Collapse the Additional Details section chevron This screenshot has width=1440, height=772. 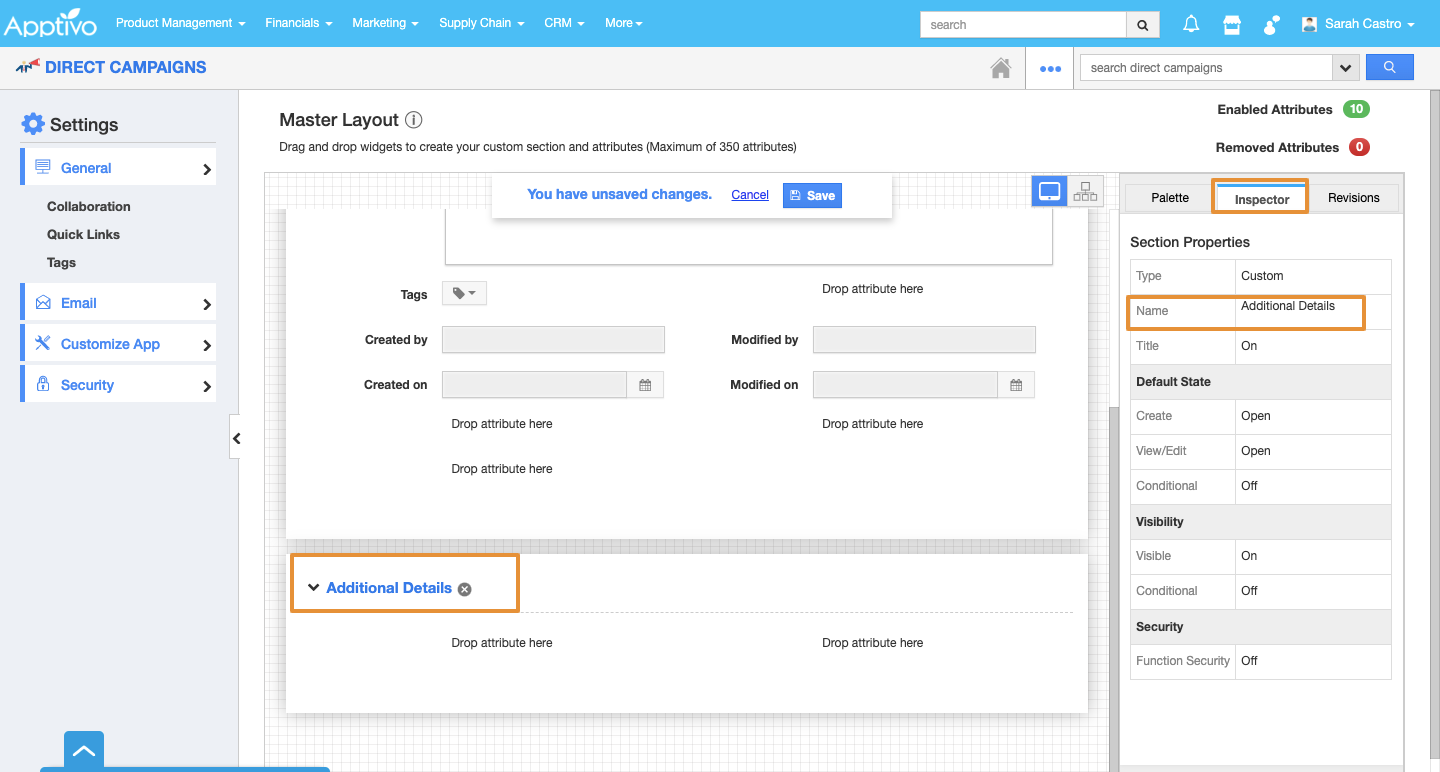[313, 588]
